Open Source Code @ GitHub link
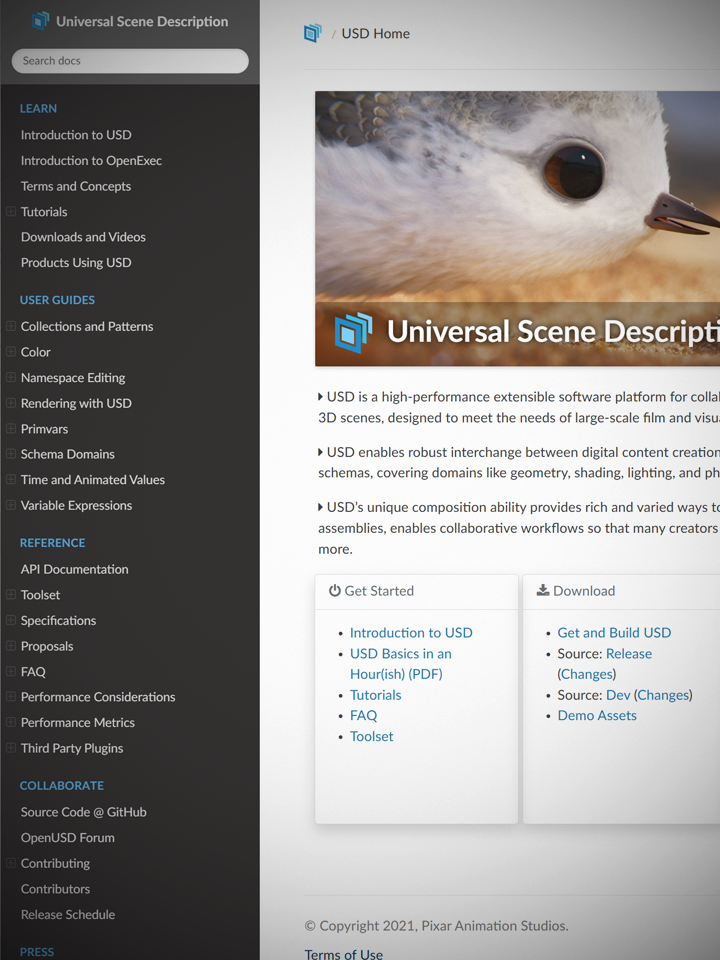This screenshot has height=960, width=720. (84, 812)
